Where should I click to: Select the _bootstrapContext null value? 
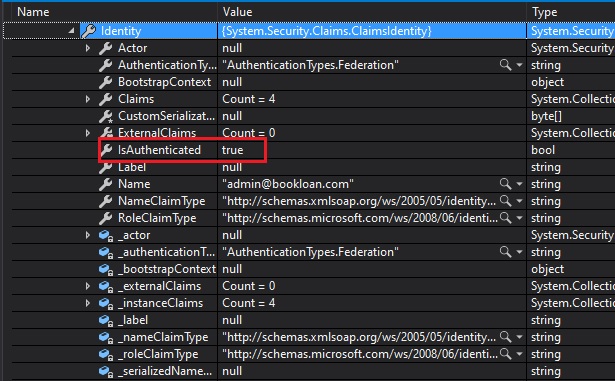pyautogui.click(x=232, y=269)
